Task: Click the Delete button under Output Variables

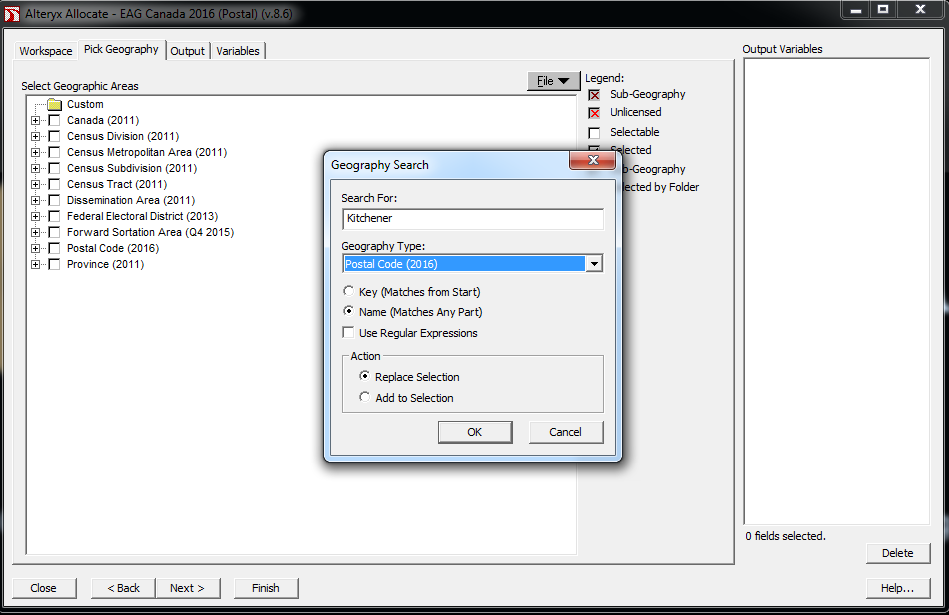Action: coord(897,553)
